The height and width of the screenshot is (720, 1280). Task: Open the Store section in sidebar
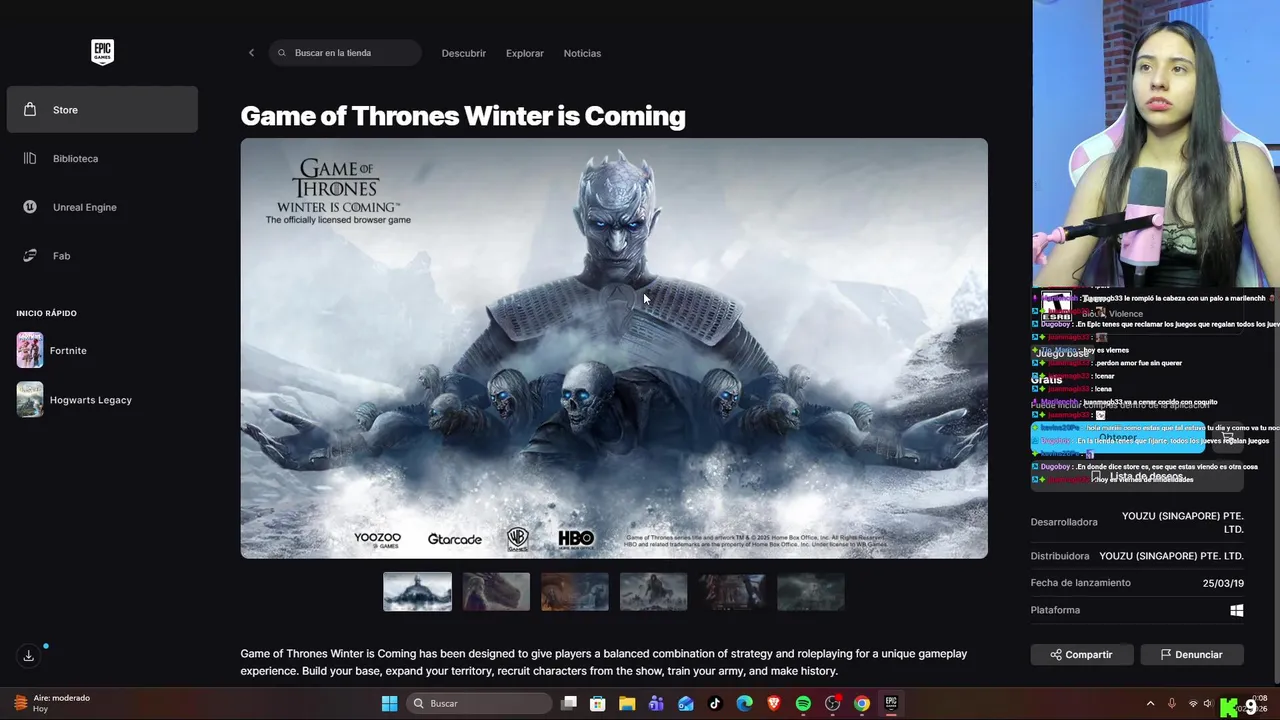coord(102,109)
